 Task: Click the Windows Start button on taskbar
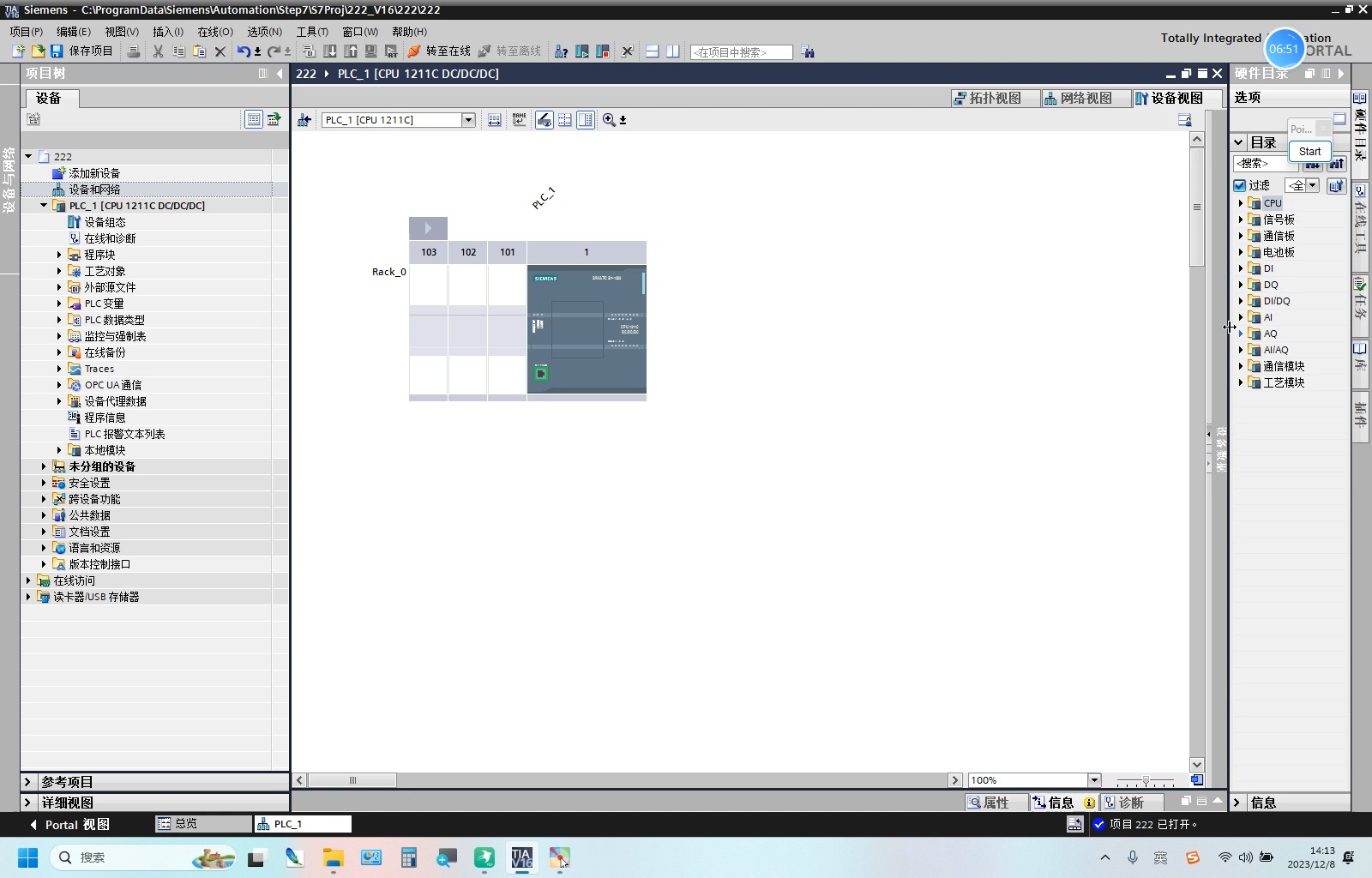click(27, 857)
